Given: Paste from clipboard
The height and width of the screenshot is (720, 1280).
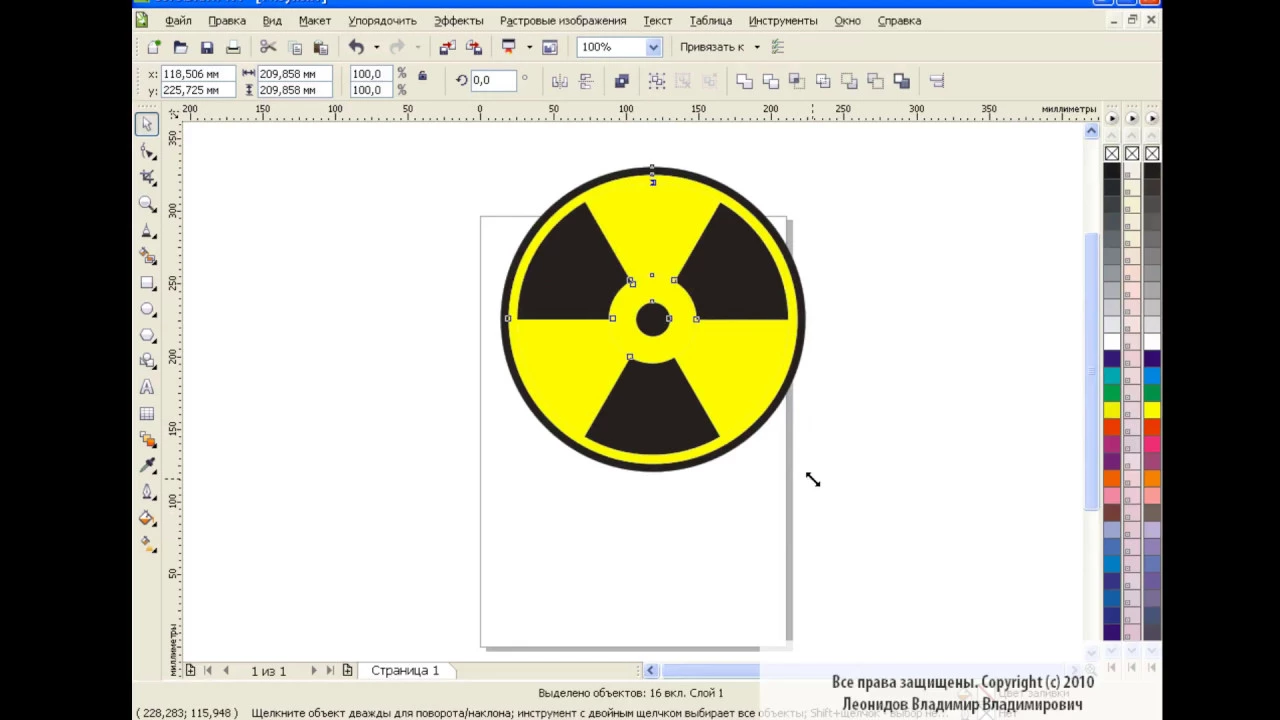Looking at the screenshot, I should point(321,47).
